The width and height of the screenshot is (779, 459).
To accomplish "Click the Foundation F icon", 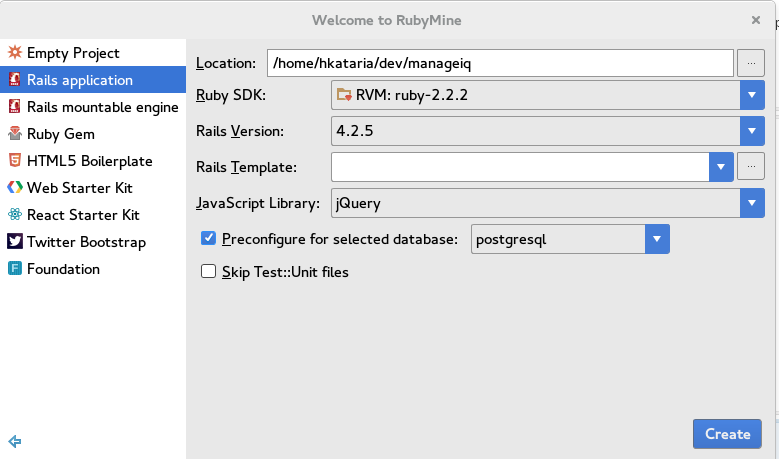I will (15, 268).
